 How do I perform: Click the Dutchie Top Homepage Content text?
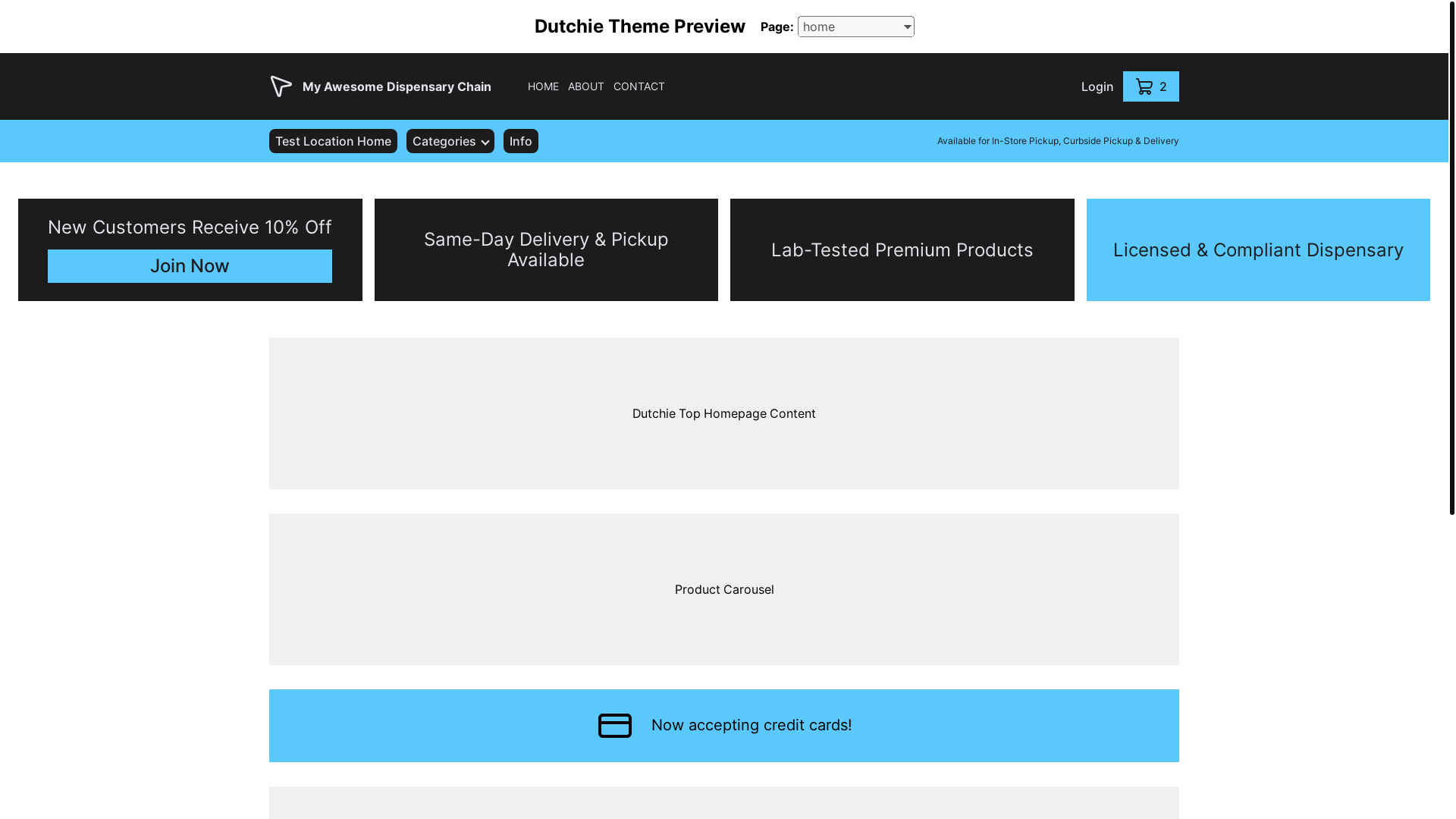(x=724, y=413)
